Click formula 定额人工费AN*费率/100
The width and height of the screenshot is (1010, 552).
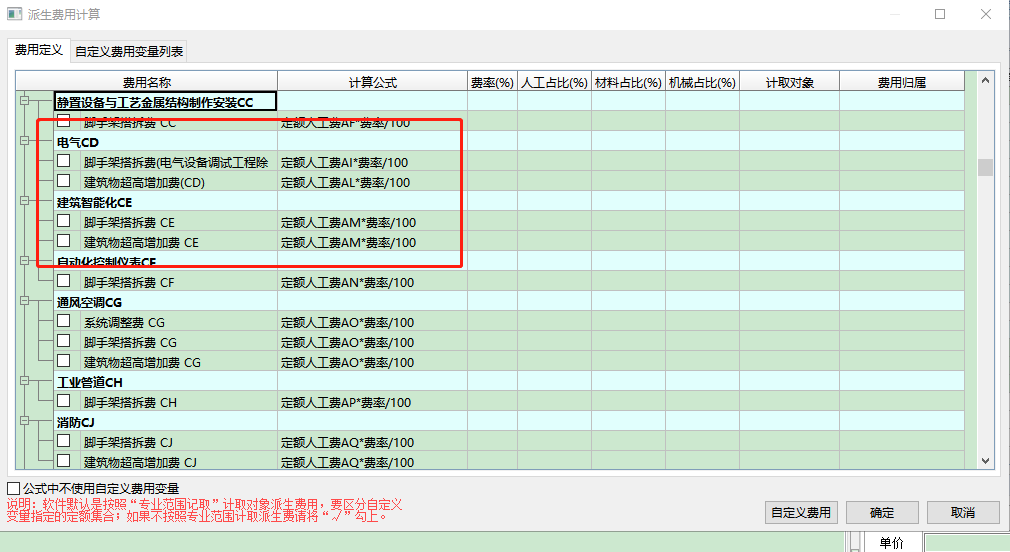347,282
